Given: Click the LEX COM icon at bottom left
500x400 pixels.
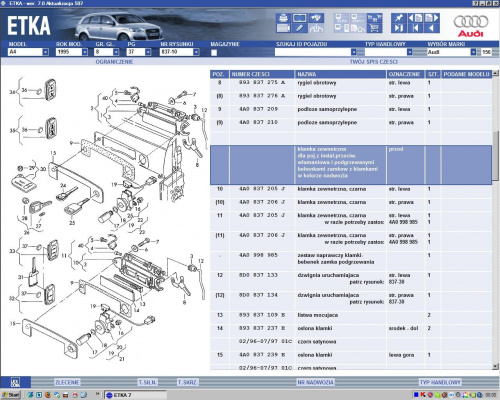Looking at the screenshot, I should (15, 382).
